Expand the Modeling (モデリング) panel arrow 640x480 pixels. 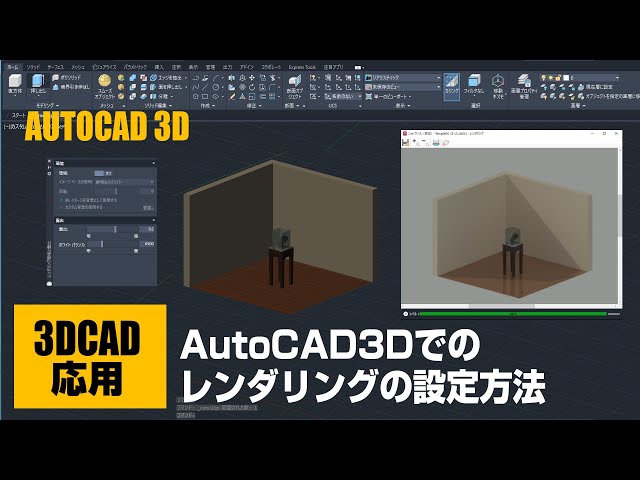click(x=58, y=106)
